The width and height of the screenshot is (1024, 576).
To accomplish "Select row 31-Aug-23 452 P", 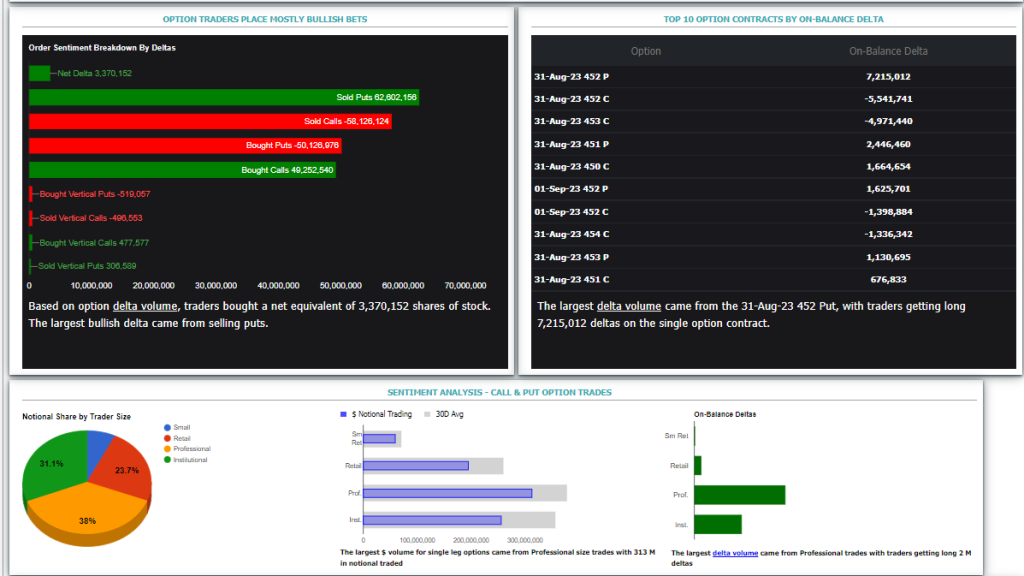I will click(773, 76).
